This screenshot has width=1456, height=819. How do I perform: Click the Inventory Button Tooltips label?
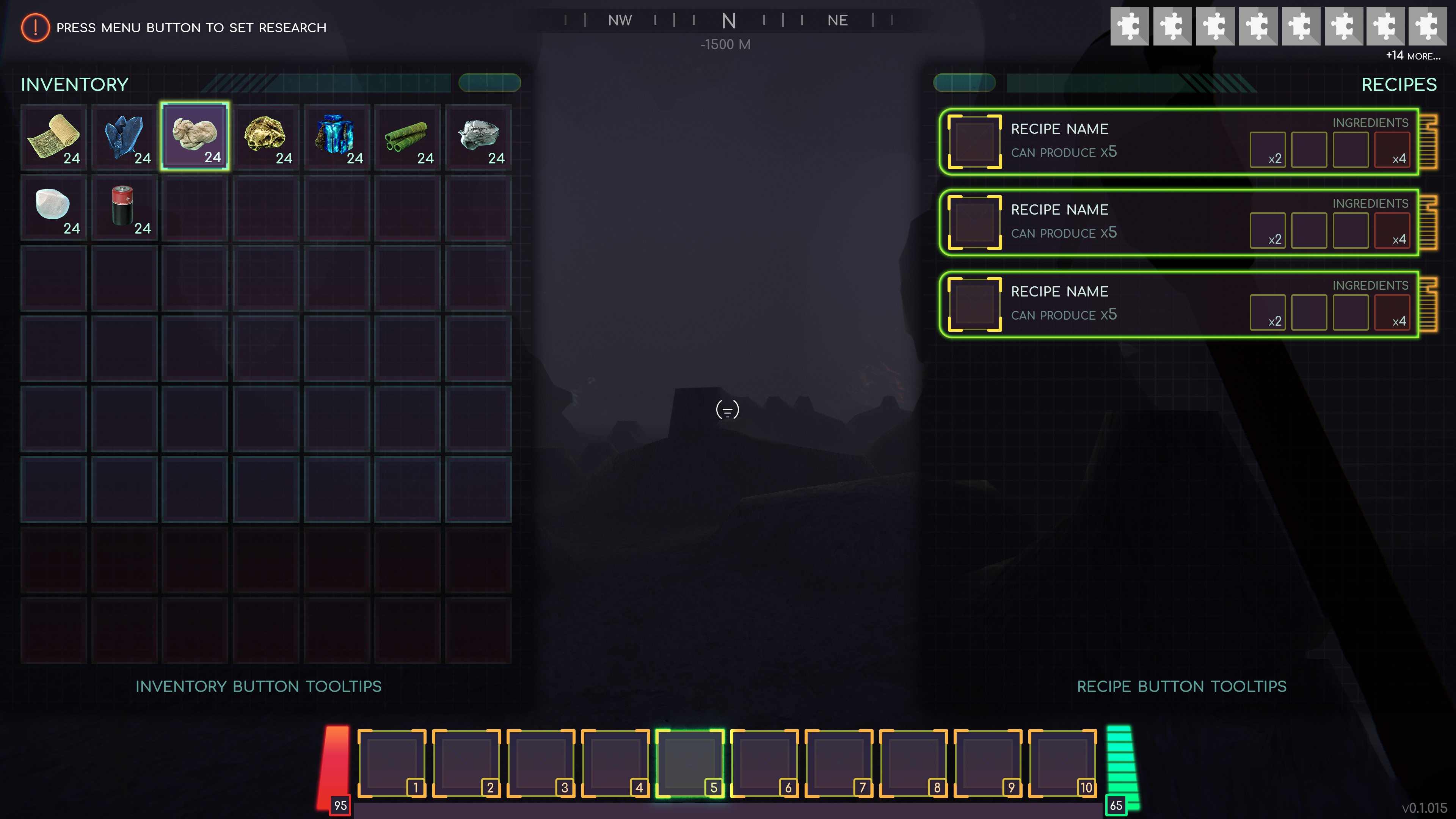(258, 686)
